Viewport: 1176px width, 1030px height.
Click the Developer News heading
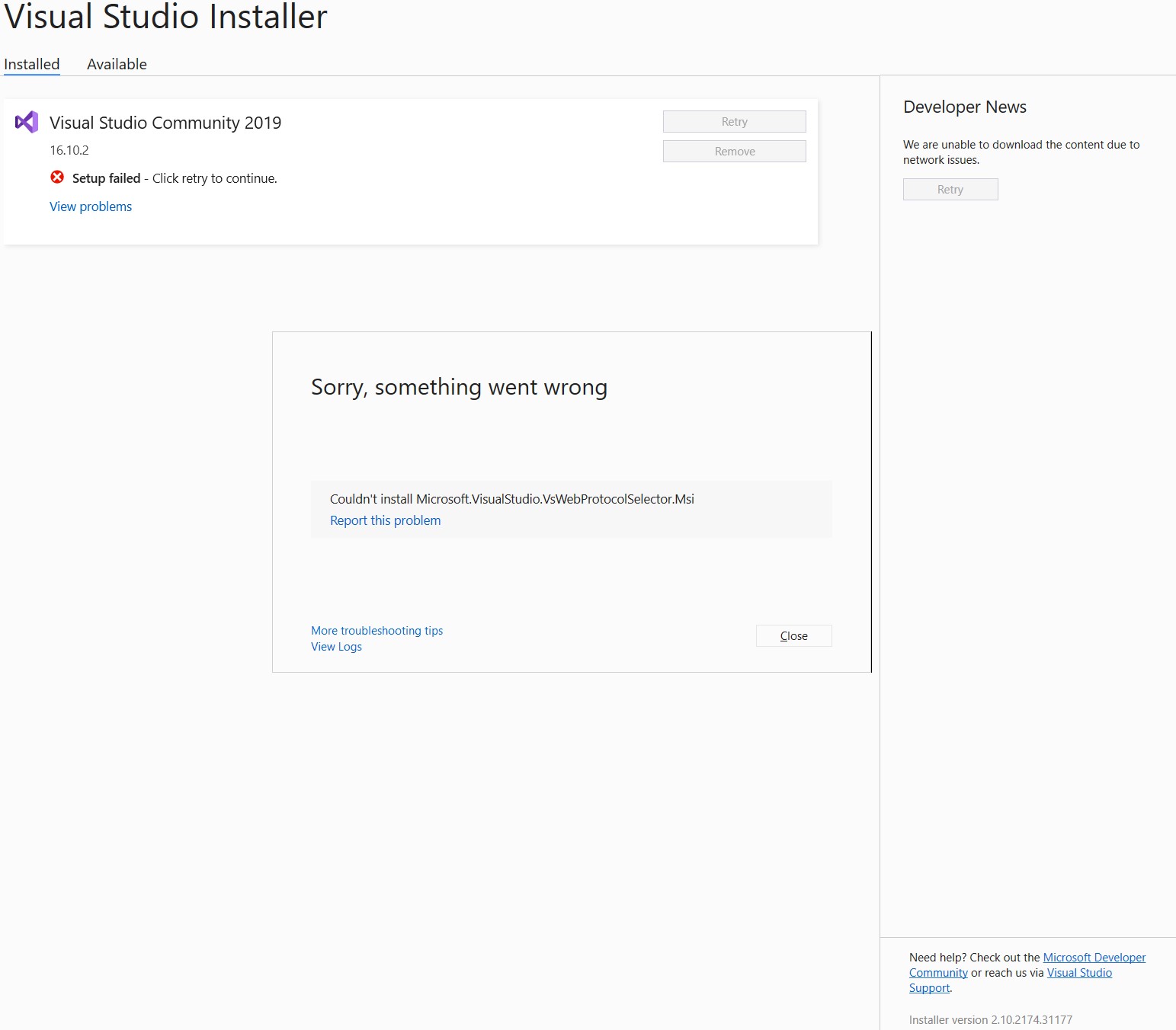pos(965,107)
